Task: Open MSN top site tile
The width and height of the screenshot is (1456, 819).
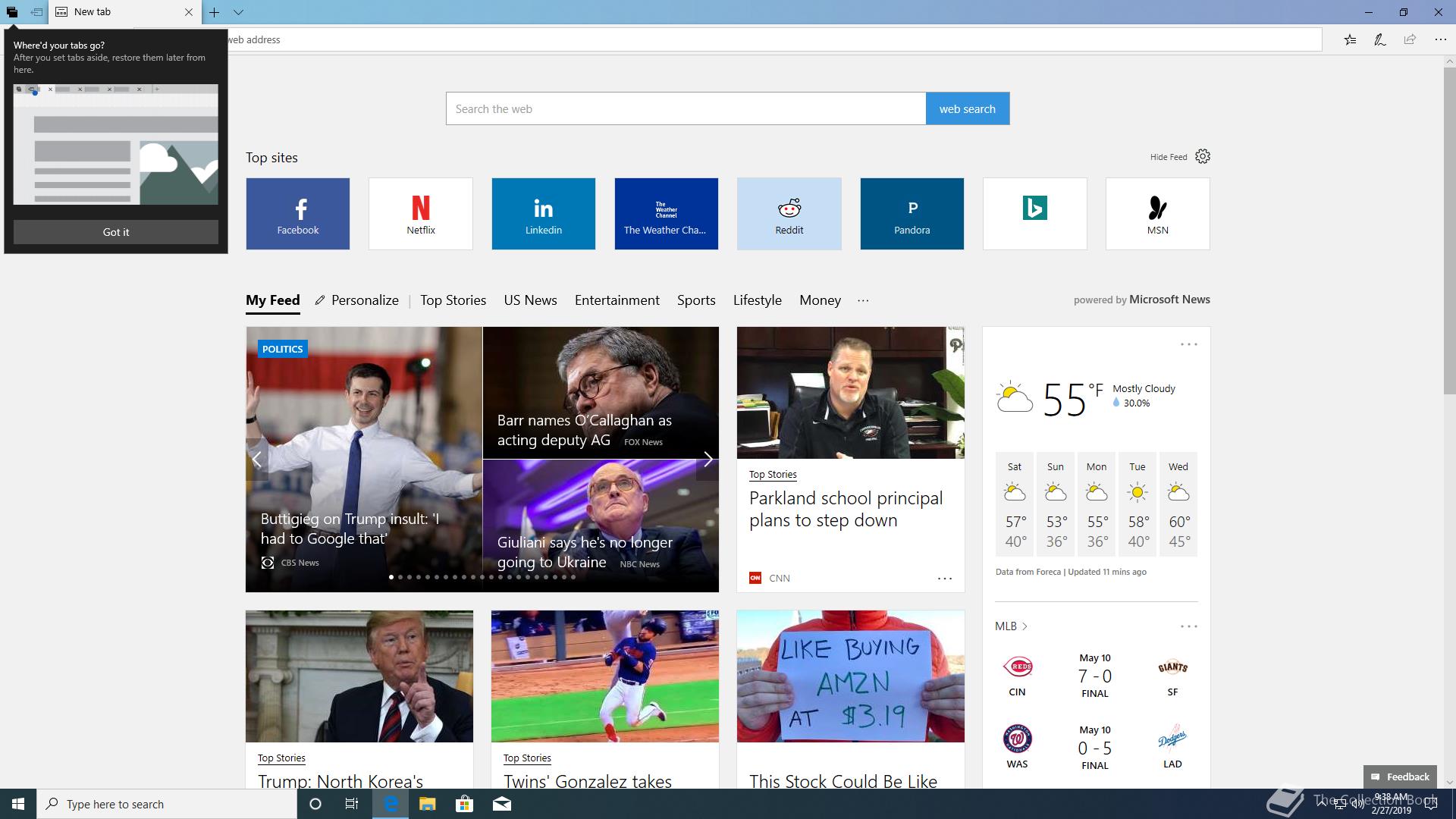Action: [1158, 214]
